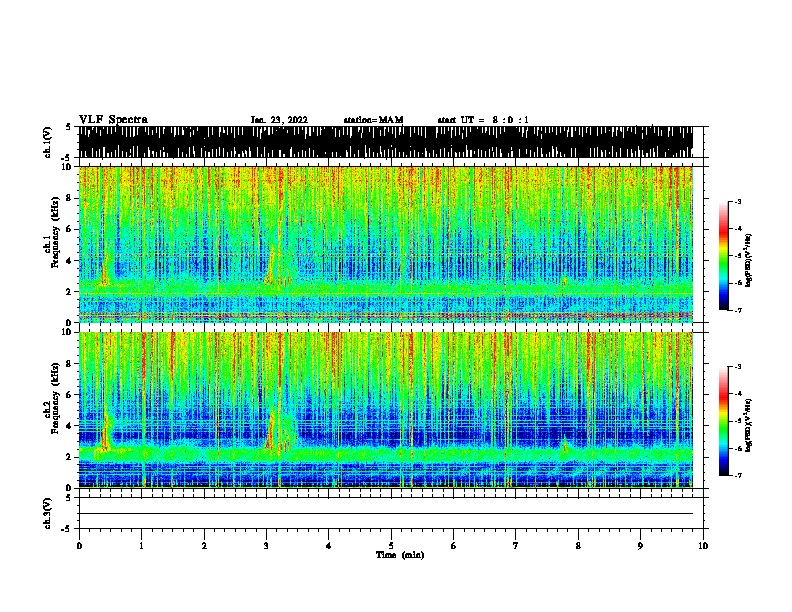
Task: Click the ch.3 flat line trace
Action: tap(386, 514)
